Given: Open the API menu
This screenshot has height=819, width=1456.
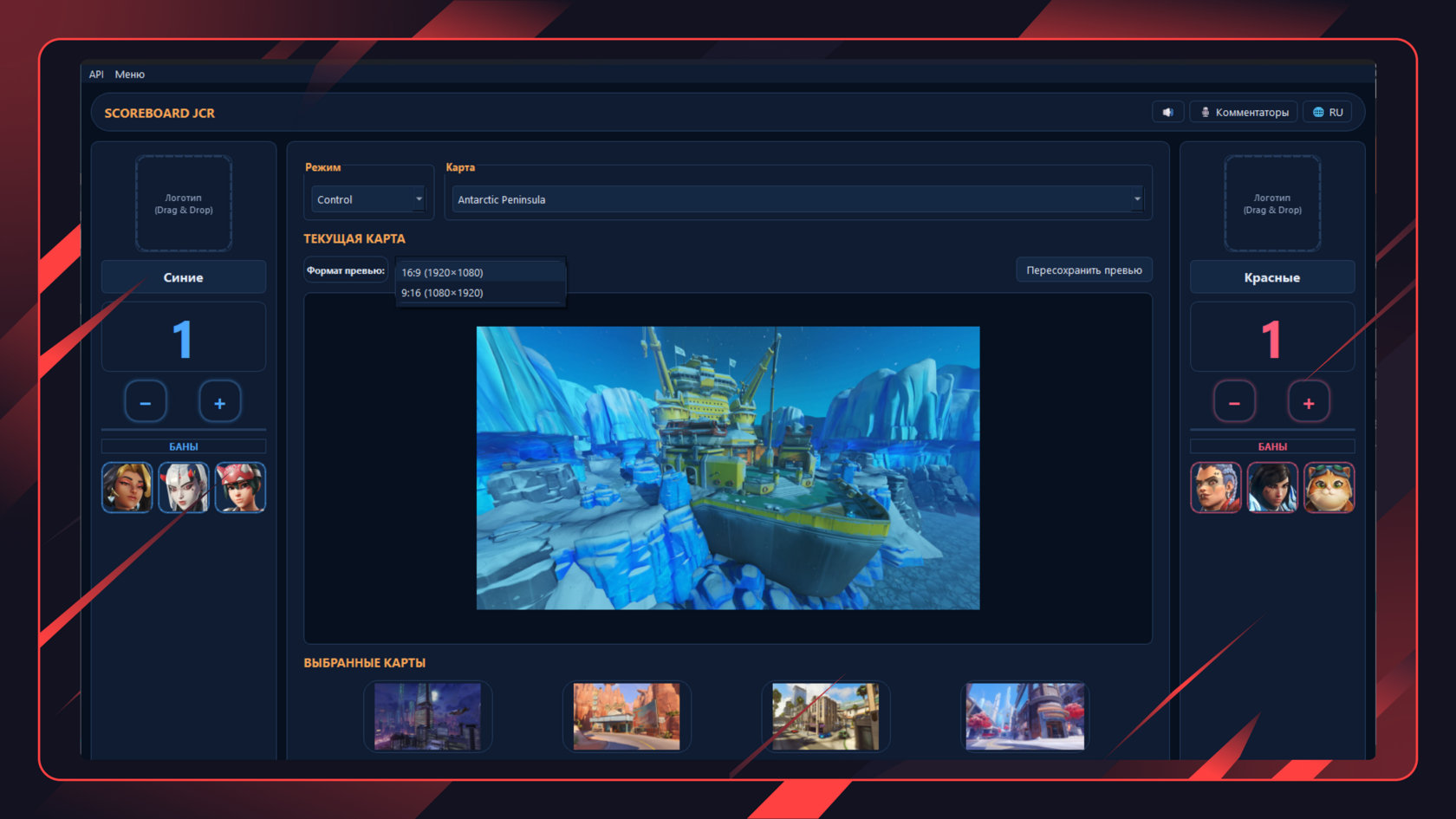Looking at the screenshot, I should tap(96, 75).
